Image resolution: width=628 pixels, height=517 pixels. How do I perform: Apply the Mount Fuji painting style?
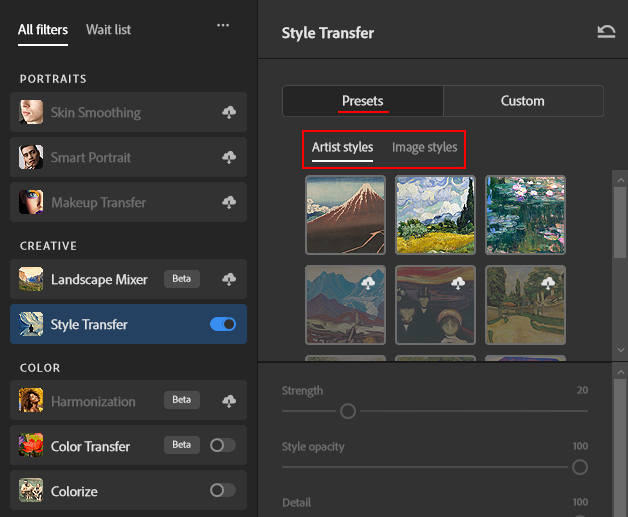click(x=346, y=215)
